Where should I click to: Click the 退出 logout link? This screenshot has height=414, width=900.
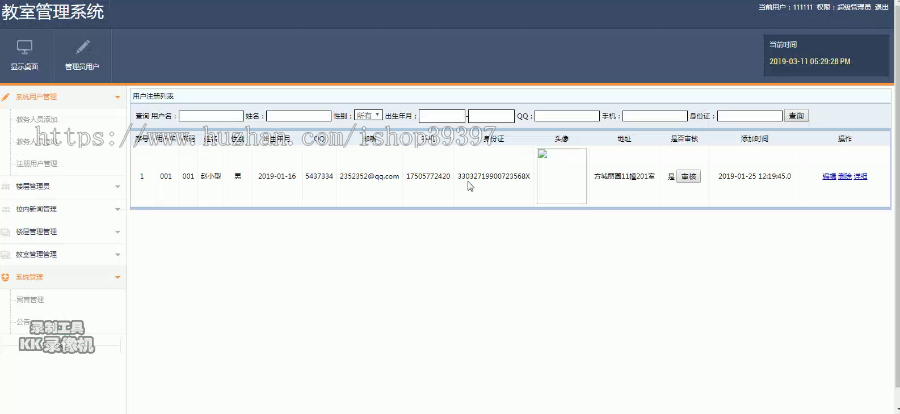click(882, 7)
